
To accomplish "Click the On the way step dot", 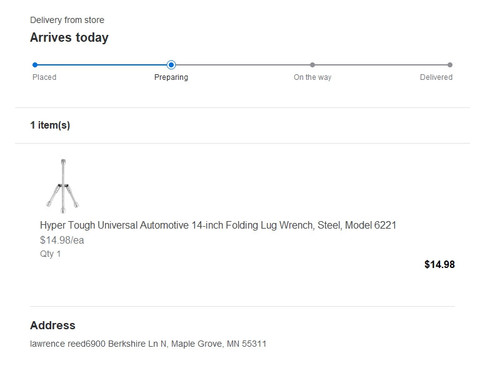I will coord(312,65).
